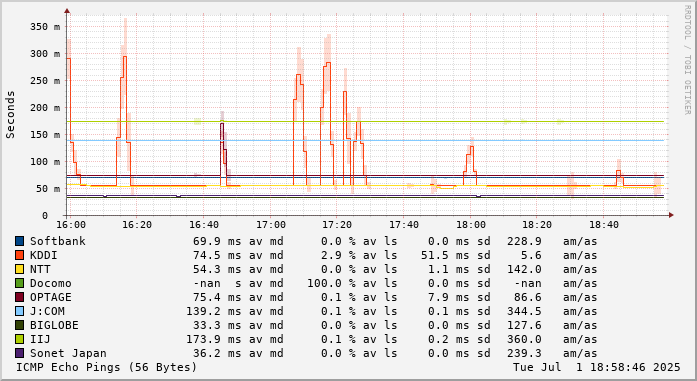Click the 200 m y-axis label

tap(45, 108)
